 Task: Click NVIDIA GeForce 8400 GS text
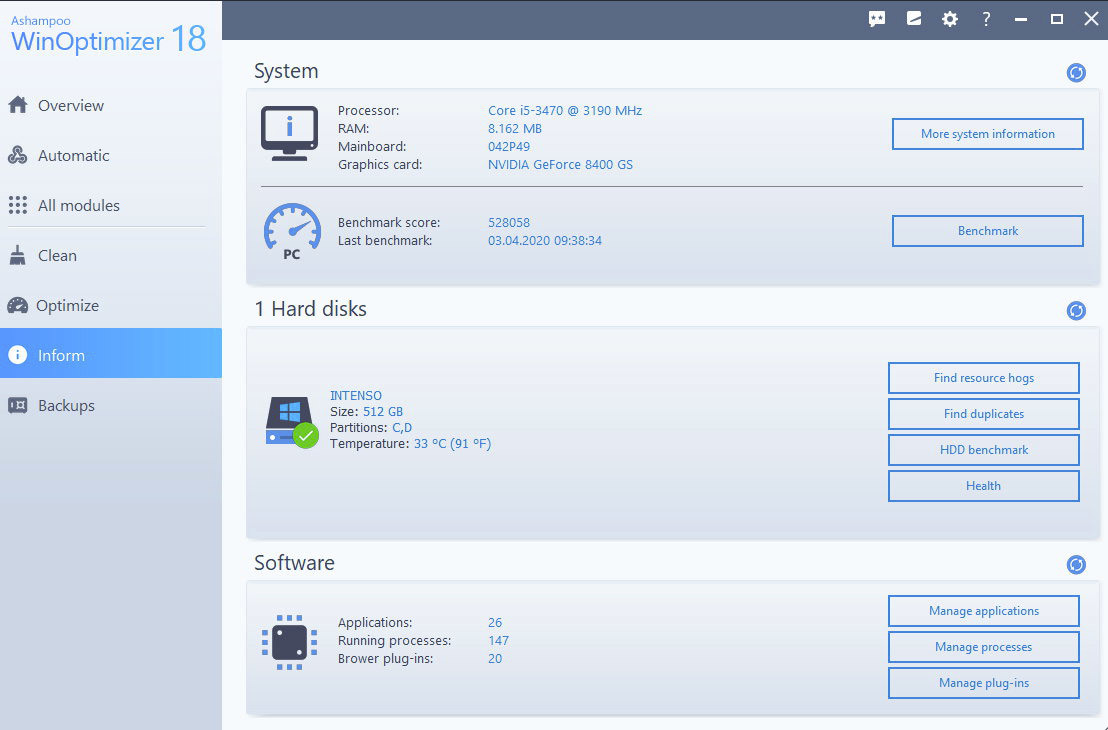point(560,165)
